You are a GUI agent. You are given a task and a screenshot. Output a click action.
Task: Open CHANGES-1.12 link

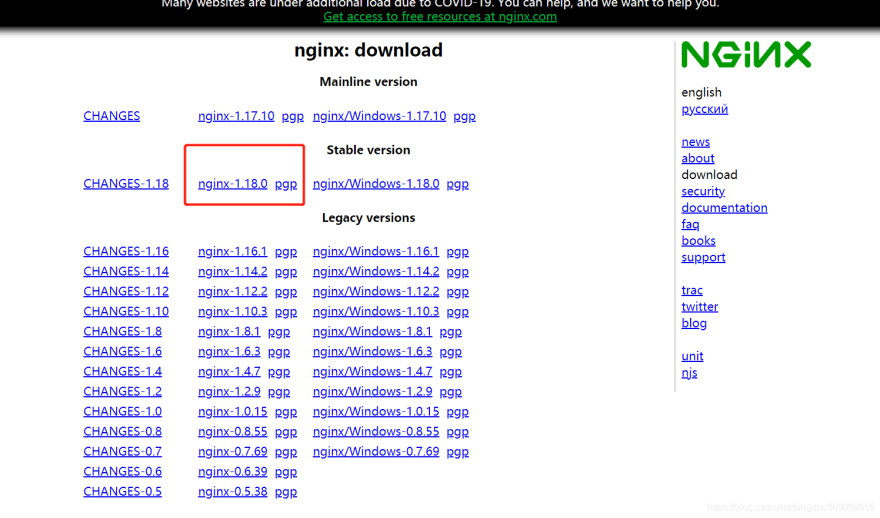tap(126, 291)
